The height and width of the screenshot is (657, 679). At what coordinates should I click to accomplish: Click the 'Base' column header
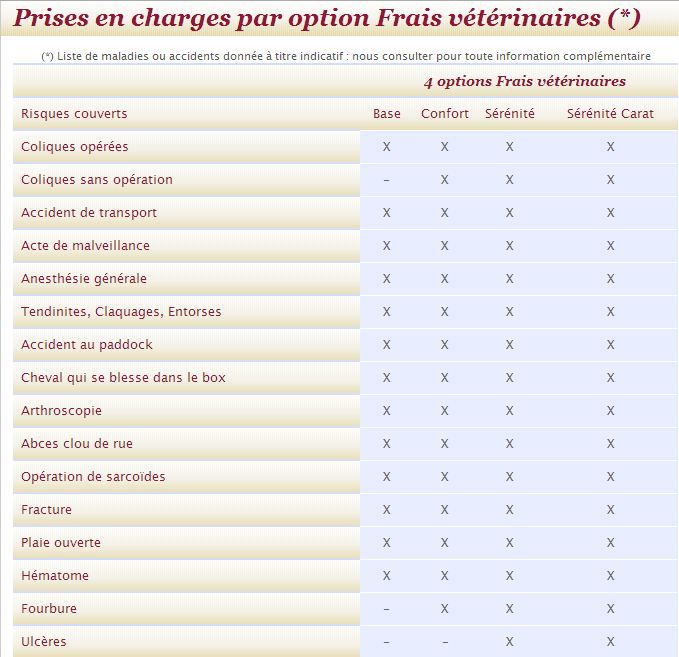387,114
